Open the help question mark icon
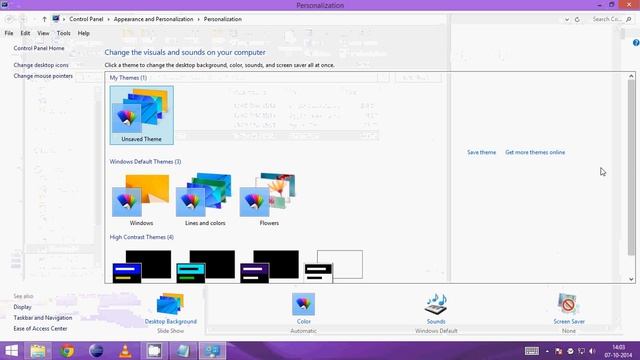Viewport: 640px width, 360px height. click(636, 42)
